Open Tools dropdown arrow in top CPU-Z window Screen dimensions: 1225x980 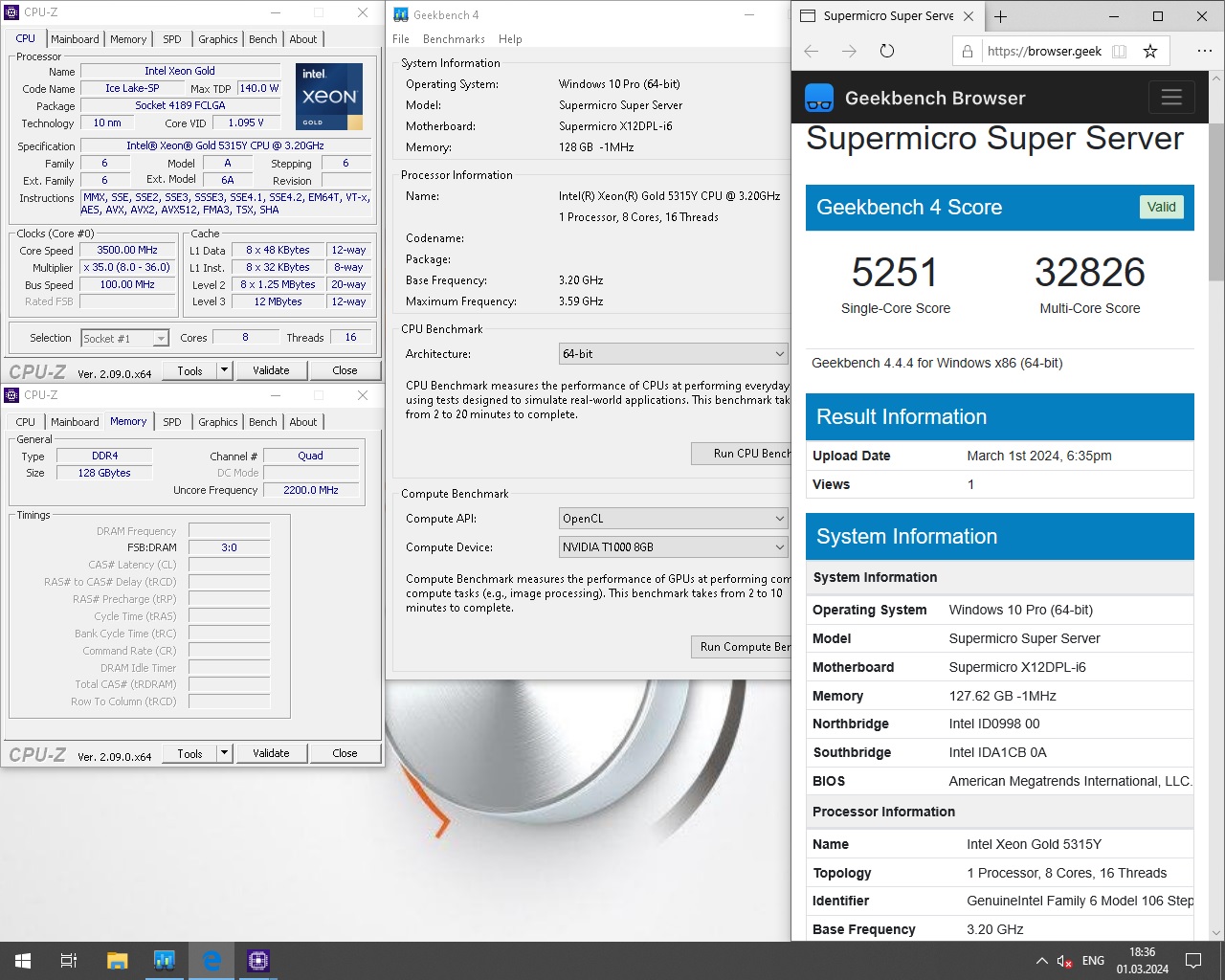(x=225, y=370)
